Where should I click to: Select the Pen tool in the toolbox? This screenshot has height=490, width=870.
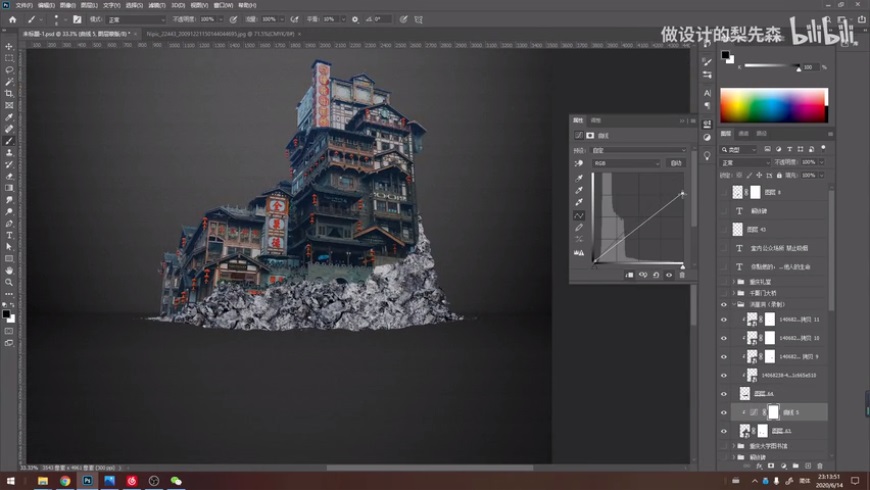(x=9, y=224)
